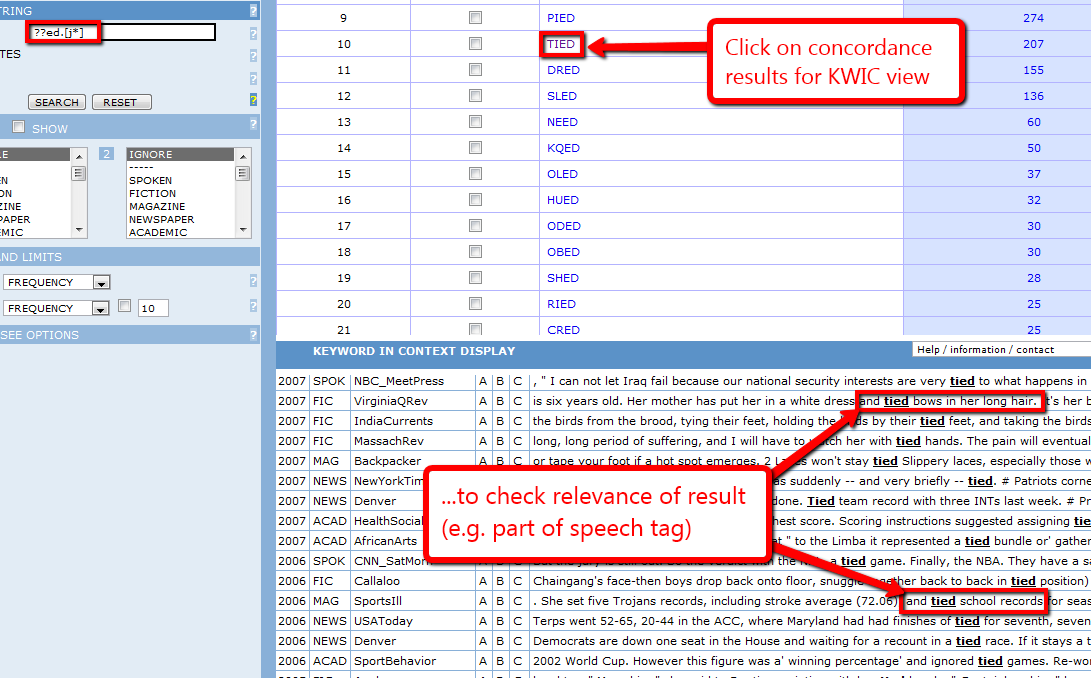
Task: Open Callaloo source in KWIC list
Action: coord(377,581)
